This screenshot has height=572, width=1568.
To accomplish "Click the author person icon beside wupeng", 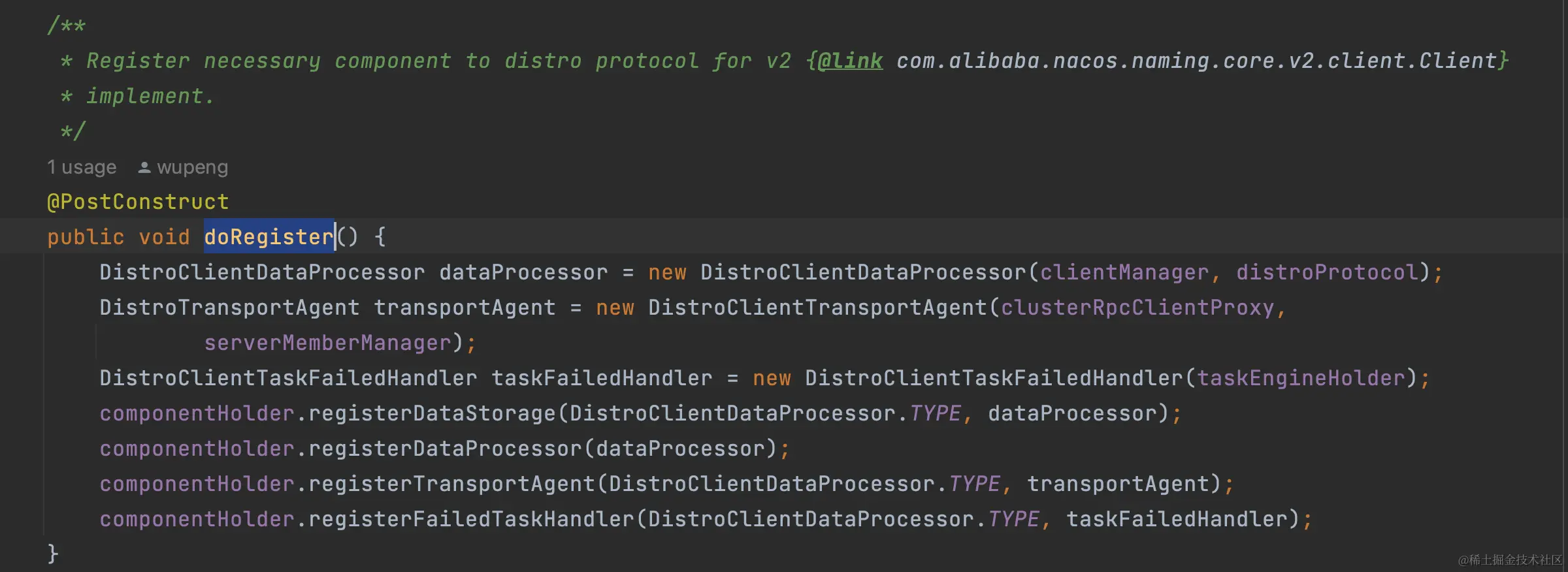I will pyautogui.click(x=144, y=168).
